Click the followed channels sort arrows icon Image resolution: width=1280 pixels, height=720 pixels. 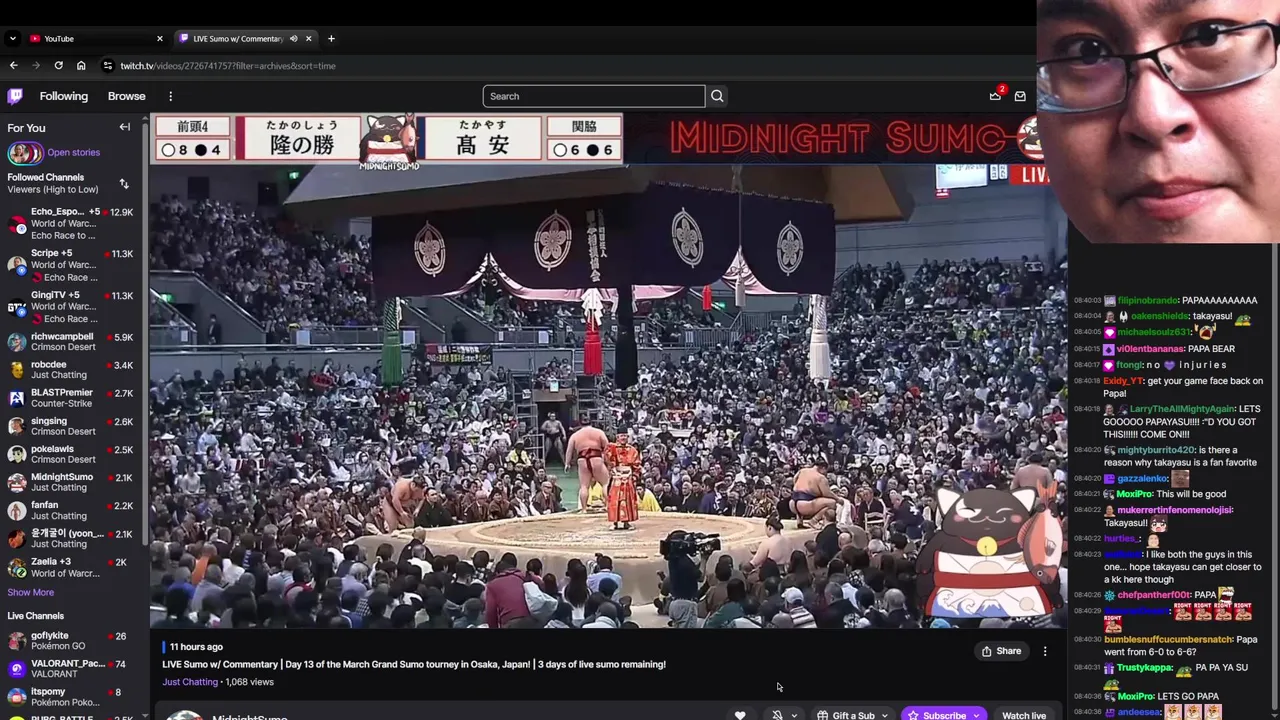[124, 184]
